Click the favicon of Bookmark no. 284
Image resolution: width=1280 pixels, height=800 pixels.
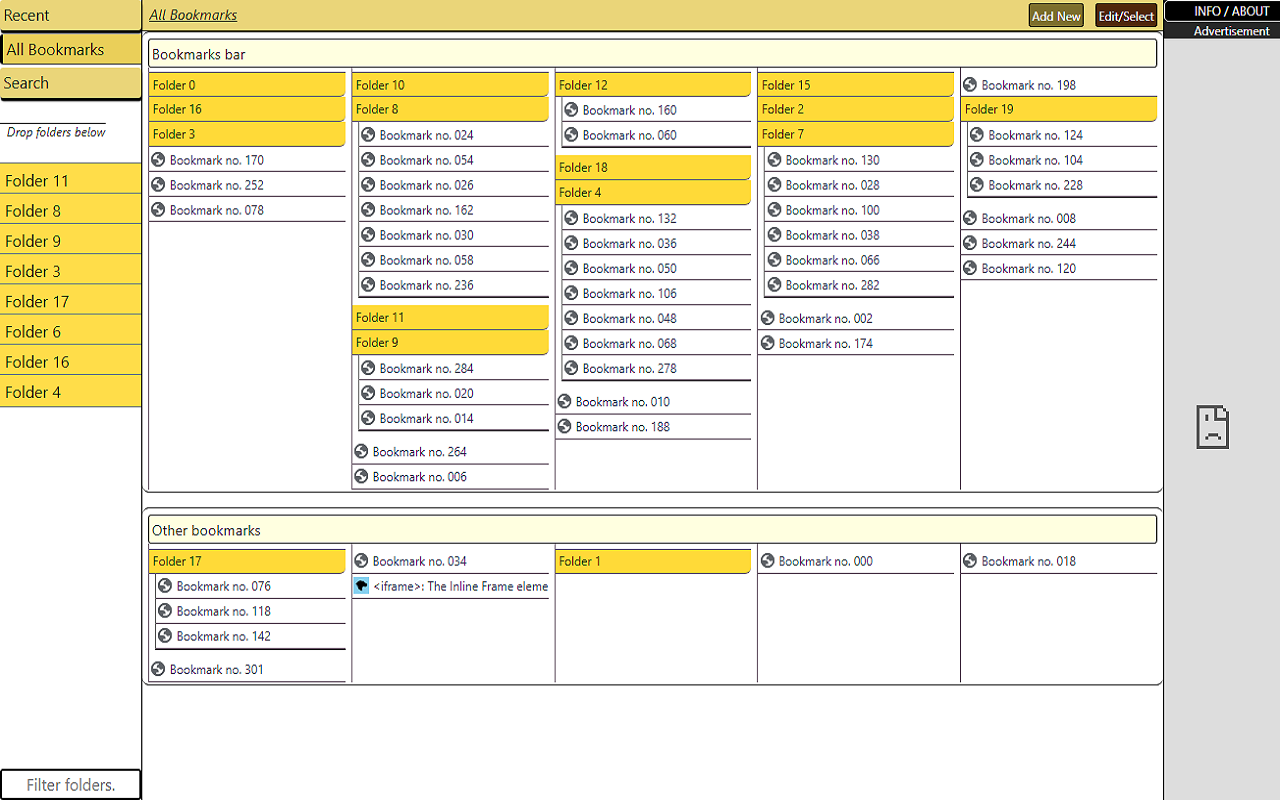[367, 367]
